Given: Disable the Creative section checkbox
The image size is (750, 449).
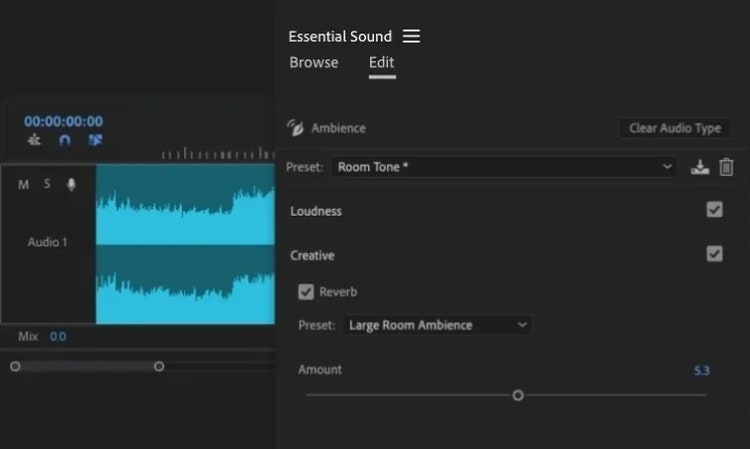Looking at the screenshot, I should point(714,254).
